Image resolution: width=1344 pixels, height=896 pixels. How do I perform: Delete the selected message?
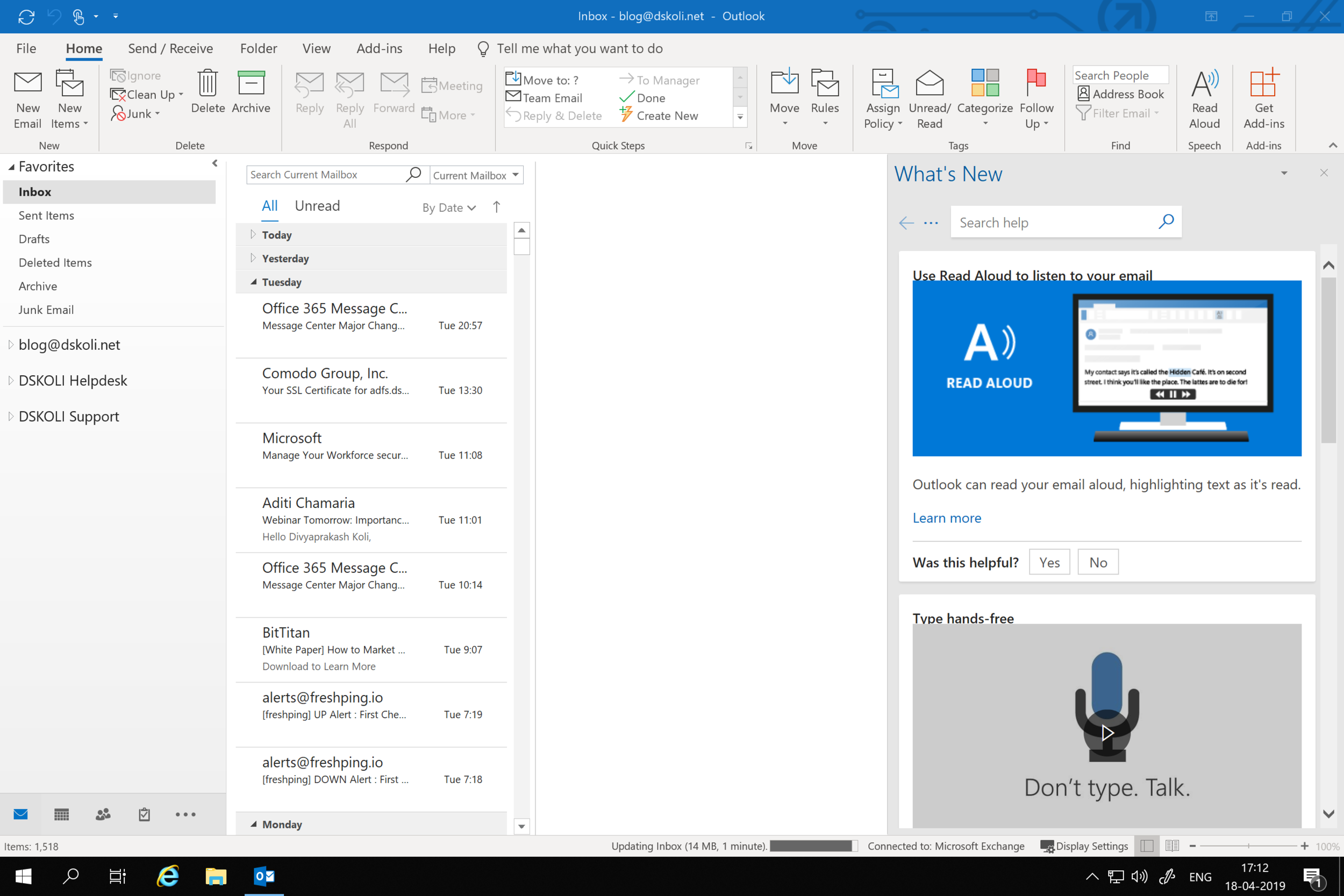[208, 92]
